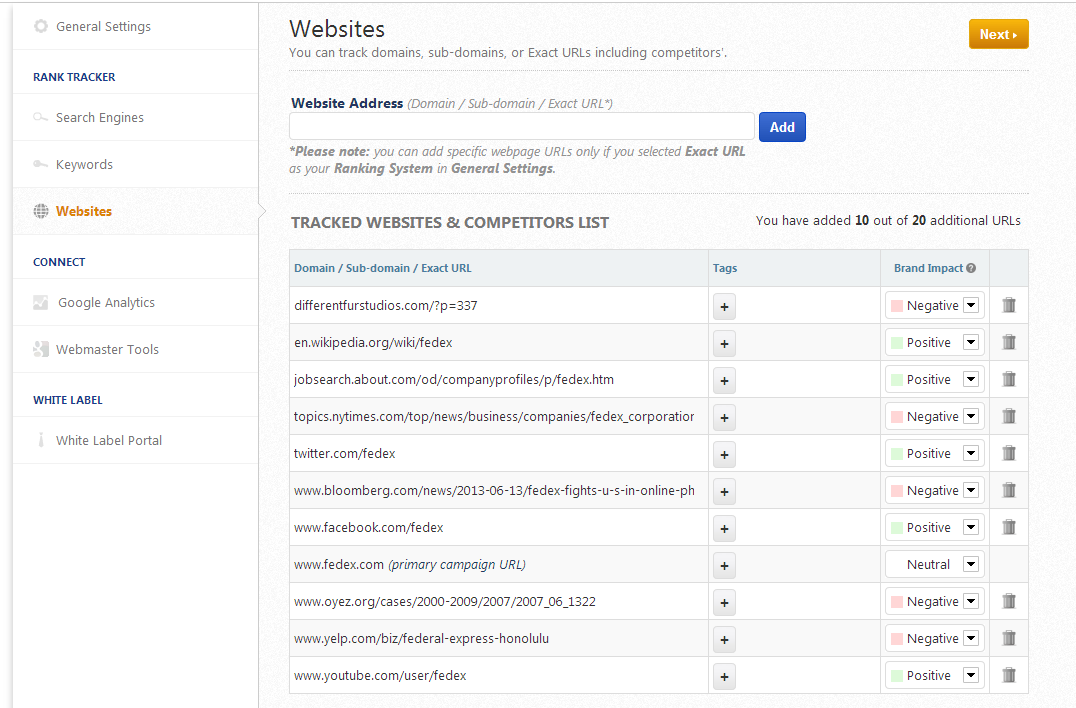The width and height of the screenshot is (1076, 708).
Task: Click the blue Add button
Action: (x=782, y=127)
